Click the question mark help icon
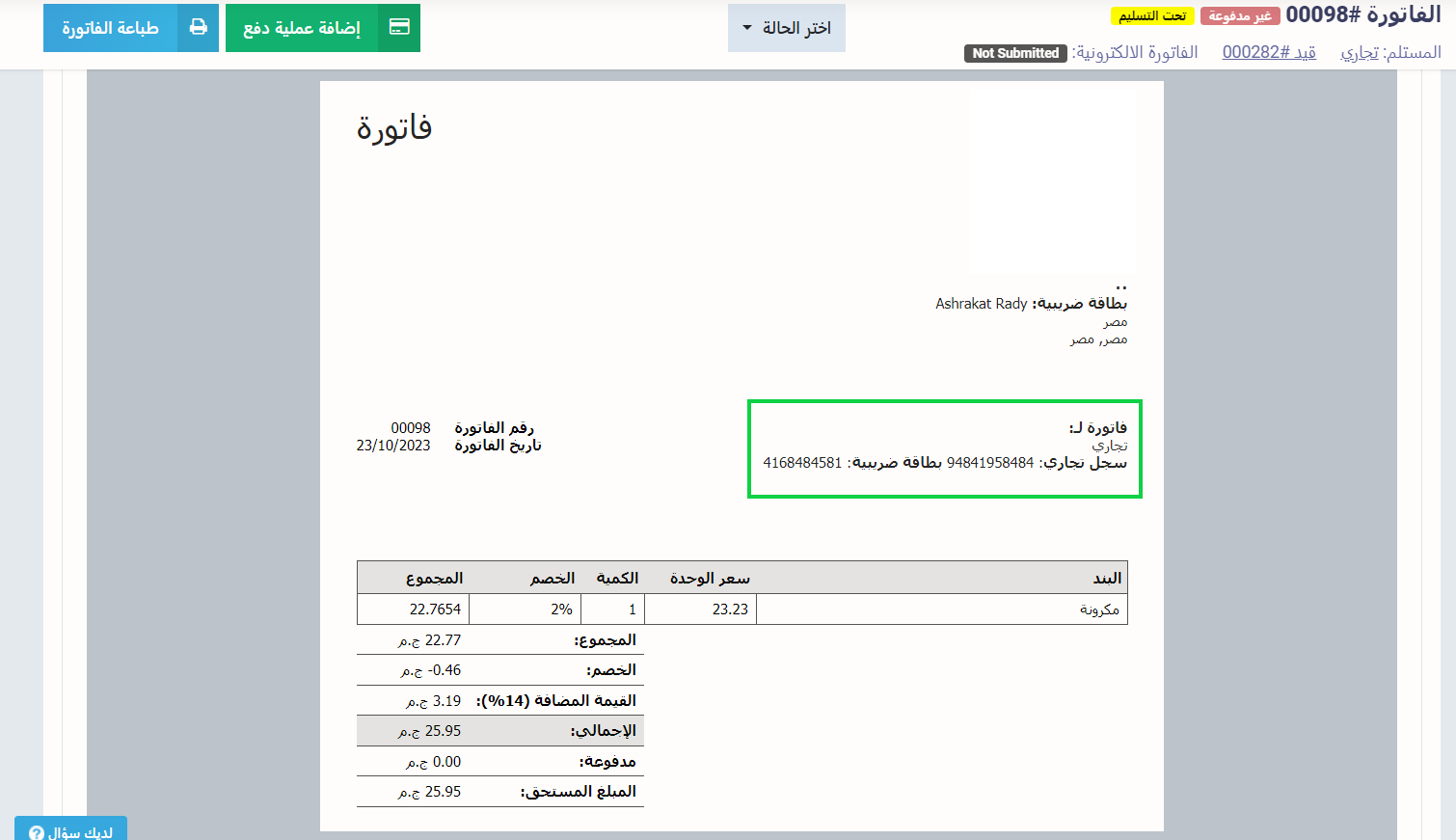The height and width of the screenshot is (840, 1456). [37, 832]
